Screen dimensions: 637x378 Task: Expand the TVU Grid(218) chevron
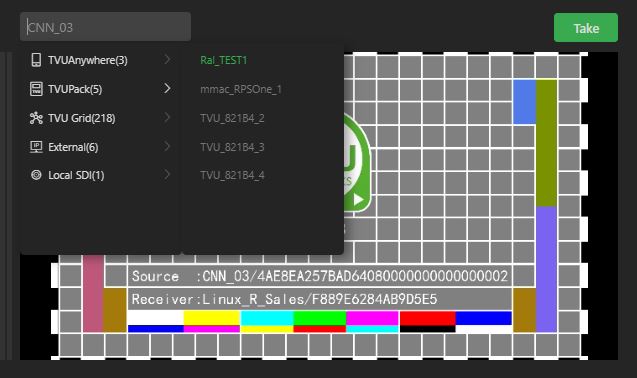click(x=167, y=117)
